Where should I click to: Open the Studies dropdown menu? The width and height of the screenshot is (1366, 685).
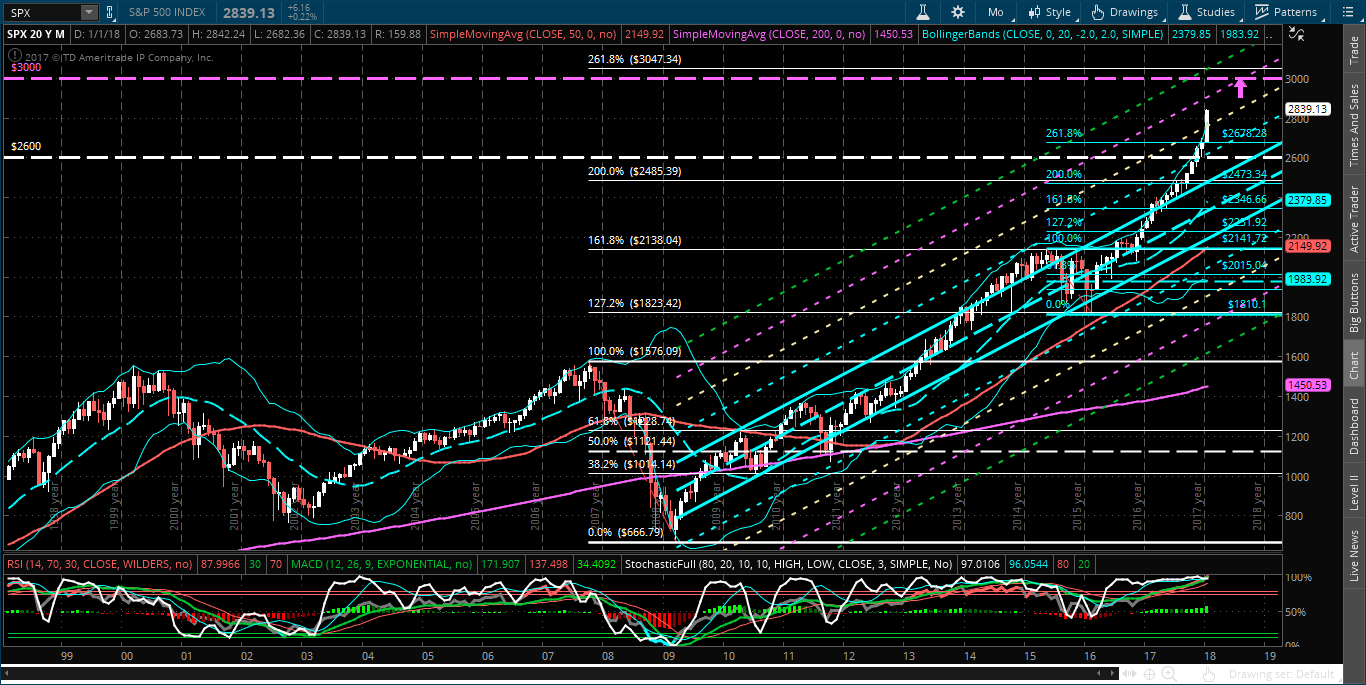(1207, 12)
